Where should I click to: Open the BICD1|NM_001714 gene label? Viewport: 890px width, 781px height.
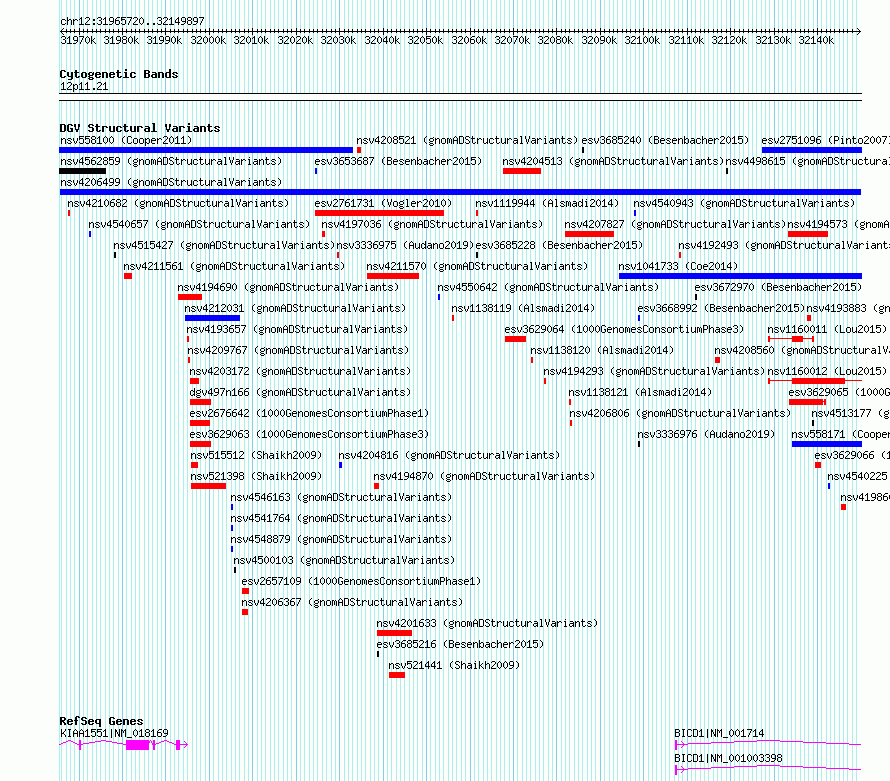click(719, 733)
